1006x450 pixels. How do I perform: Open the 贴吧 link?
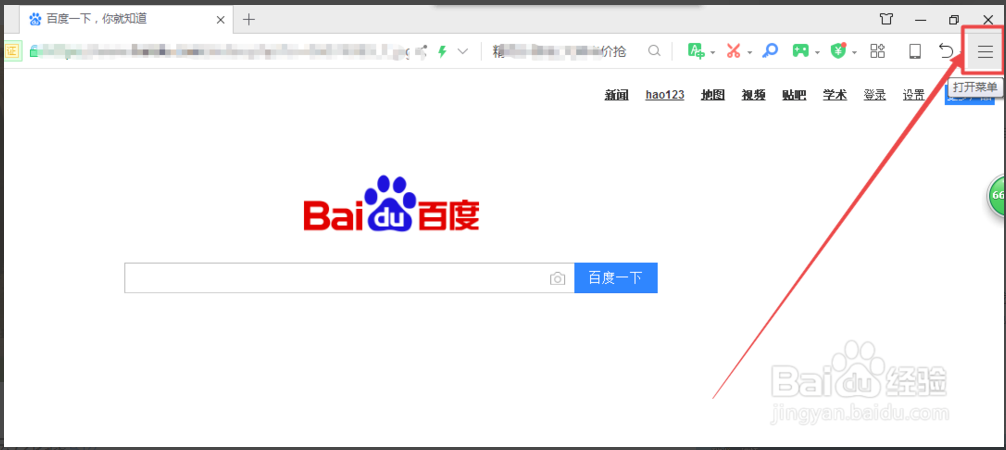point(794,95)
